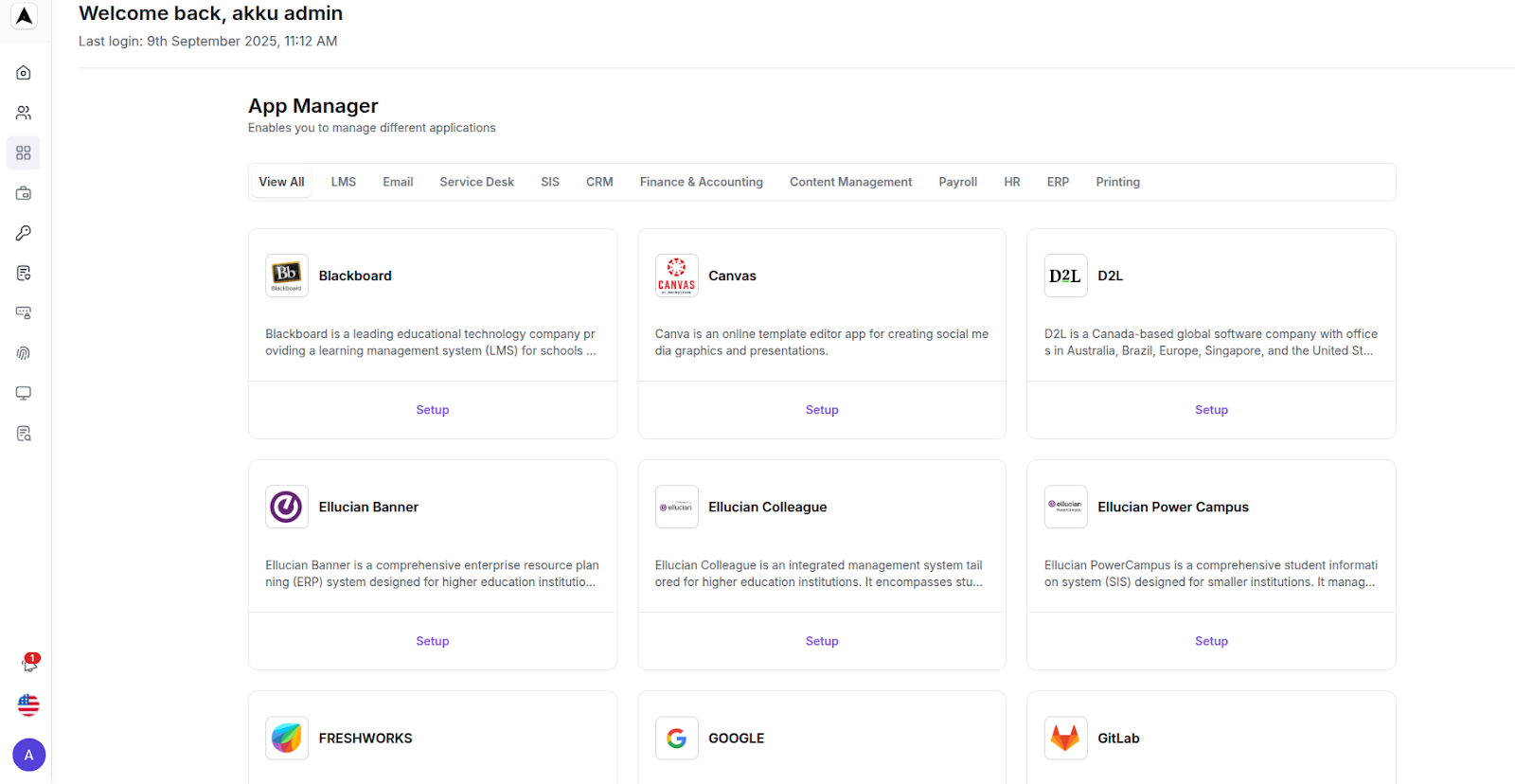Click the Ellucian Banner title
Viewport: 1515px width, 784px height.
coord(368,507)
